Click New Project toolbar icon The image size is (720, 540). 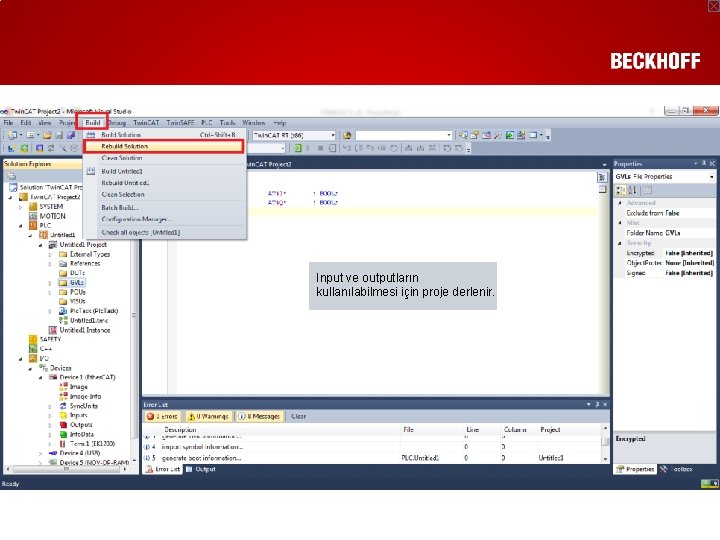pyautogui.click(x=12, y=135)
